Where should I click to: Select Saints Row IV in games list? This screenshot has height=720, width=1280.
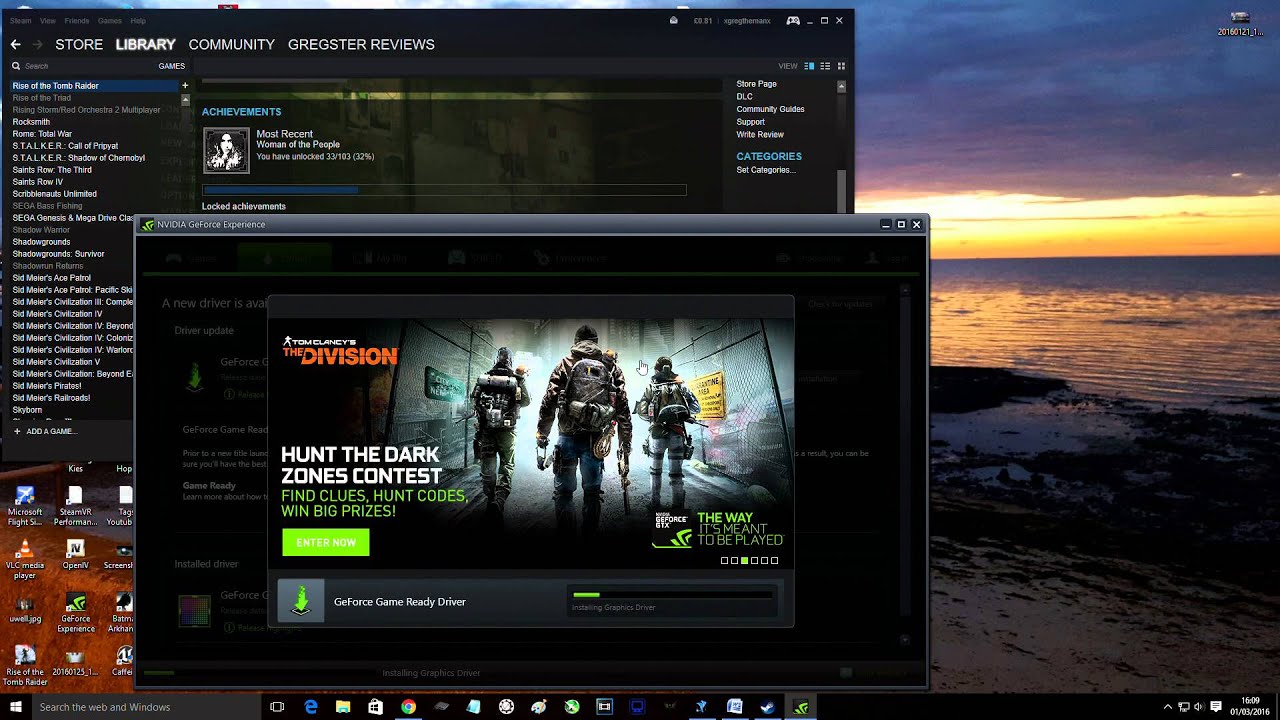click(38, 182)
